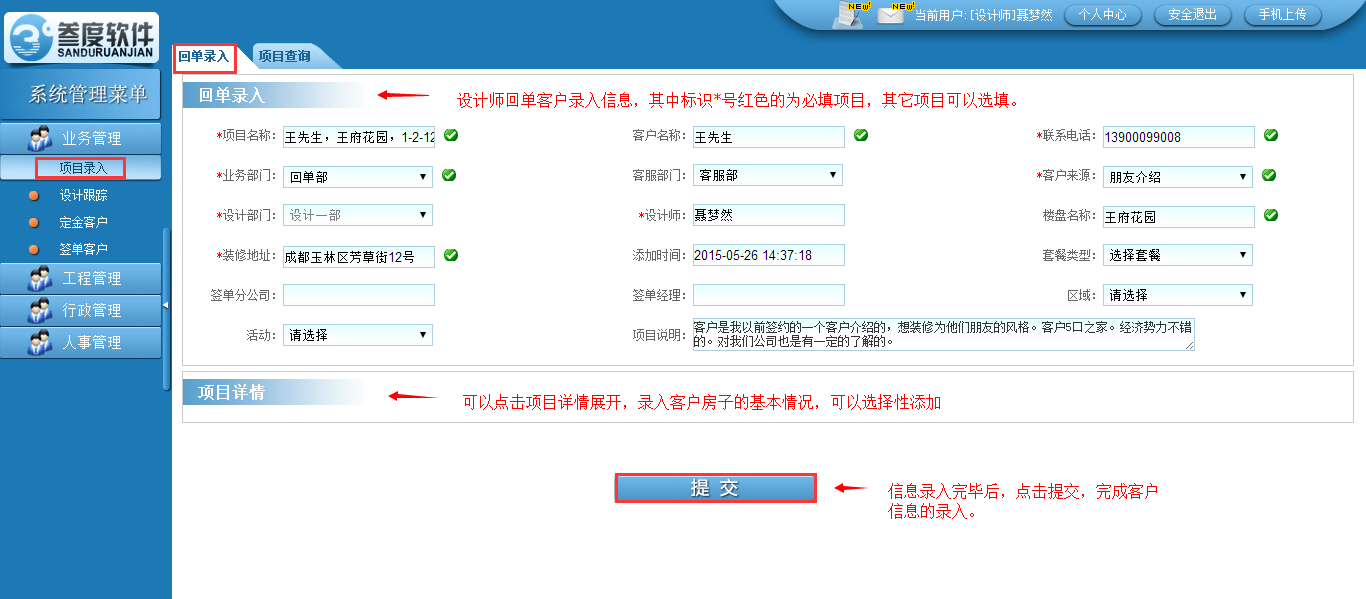Click the green check next to 楼盘名称
1366x599 pixels.
click(x=1271, y=214)
